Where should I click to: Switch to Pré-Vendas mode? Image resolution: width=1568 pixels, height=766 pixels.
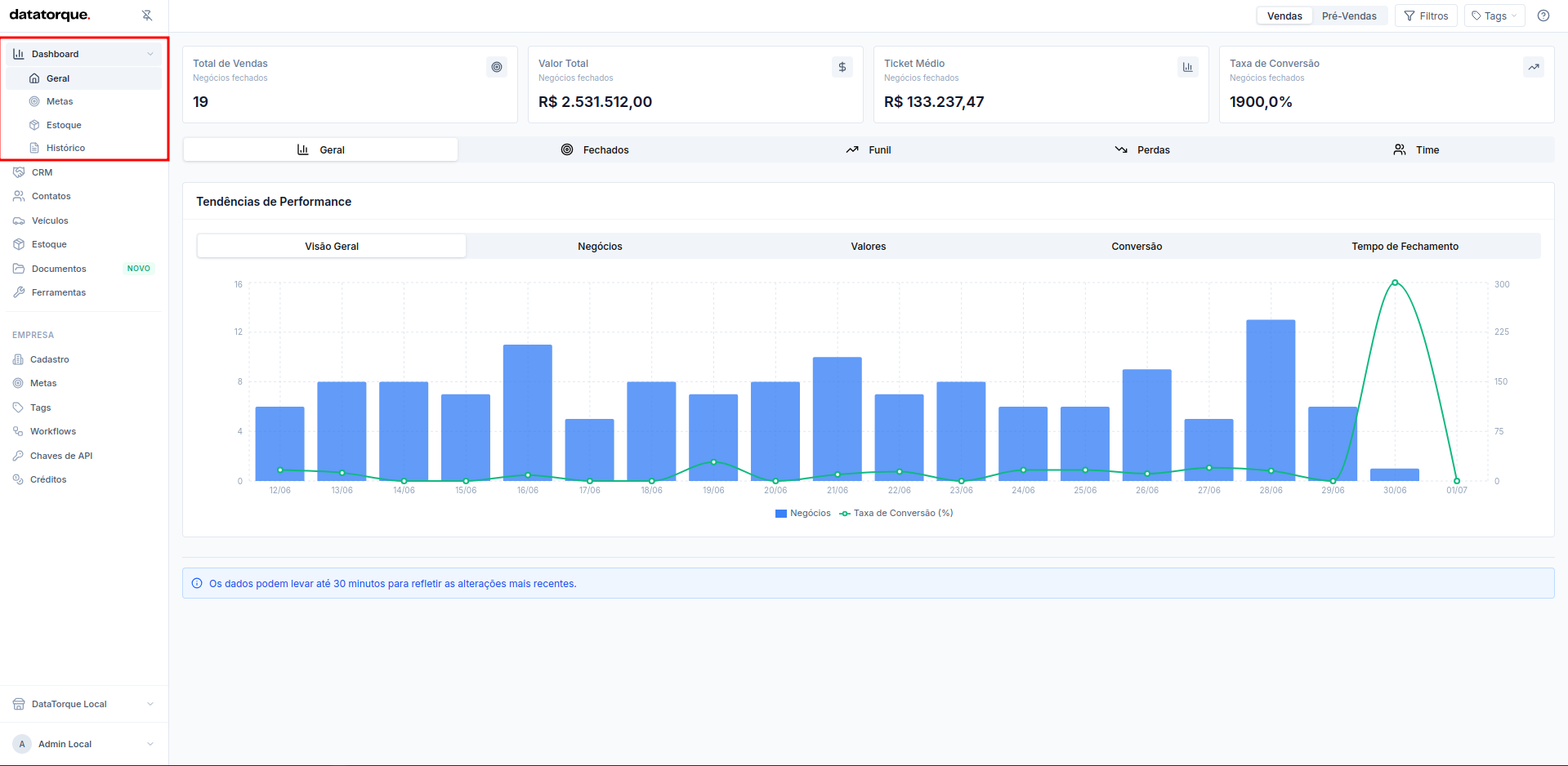pyautogui.click(x=1349, y=16)
